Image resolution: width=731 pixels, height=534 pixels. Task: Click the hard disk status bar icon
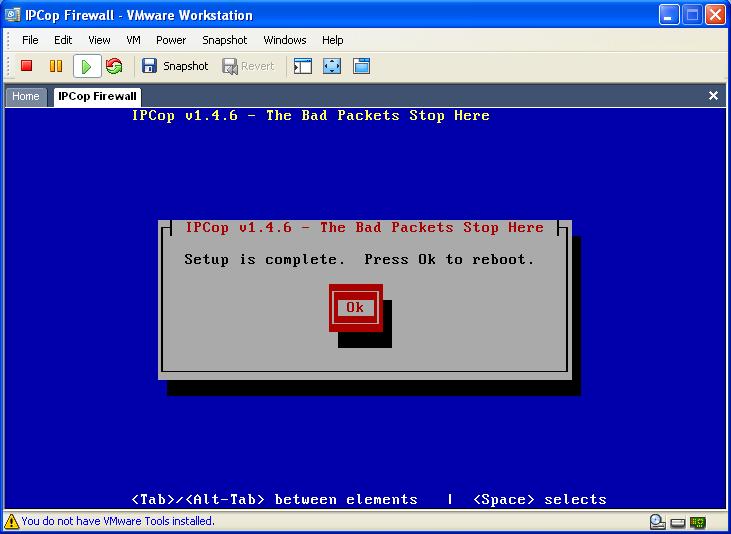pos(678,522)
